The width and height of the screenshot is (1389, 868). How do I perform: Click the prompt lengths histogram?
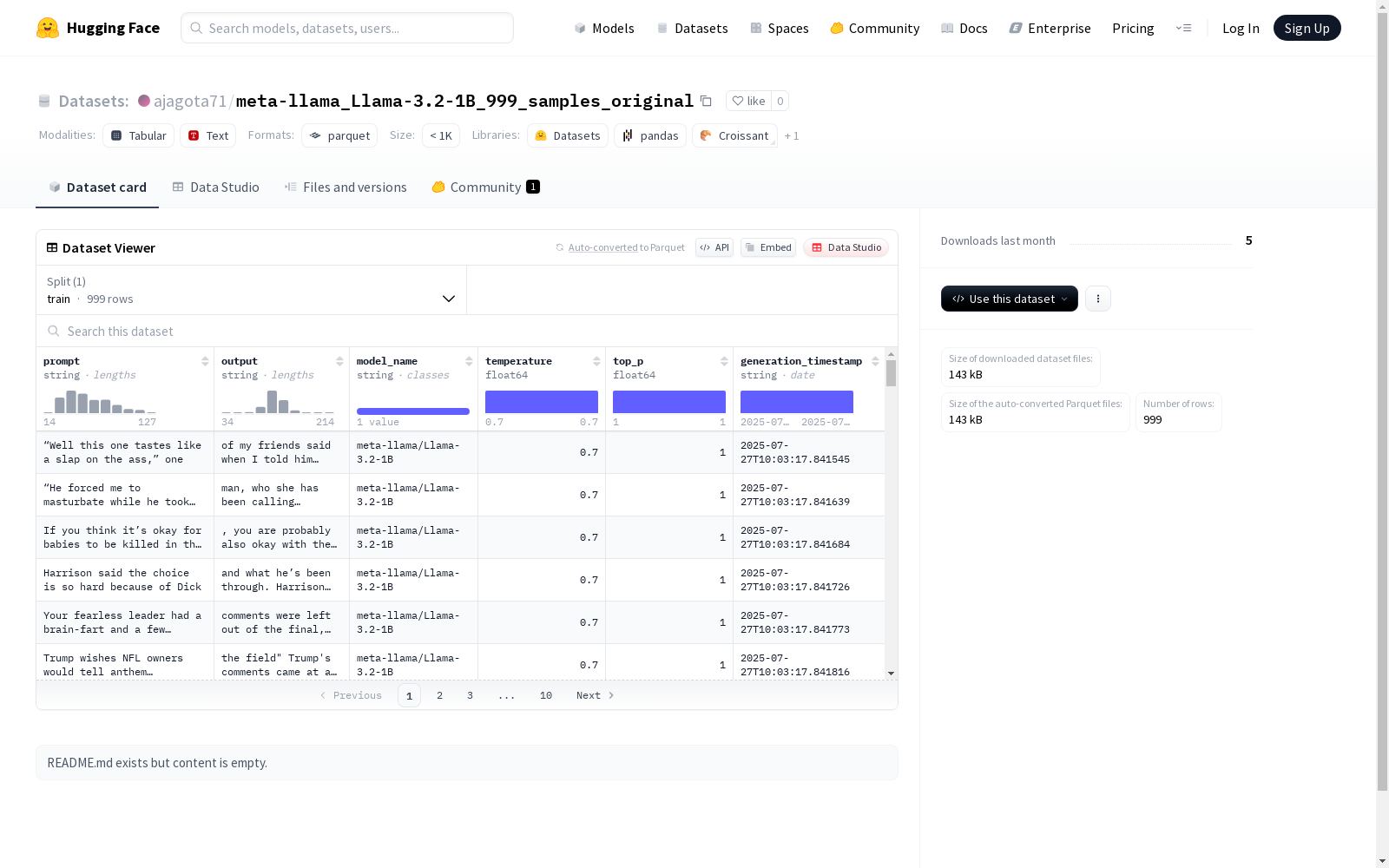coord(100,401)
